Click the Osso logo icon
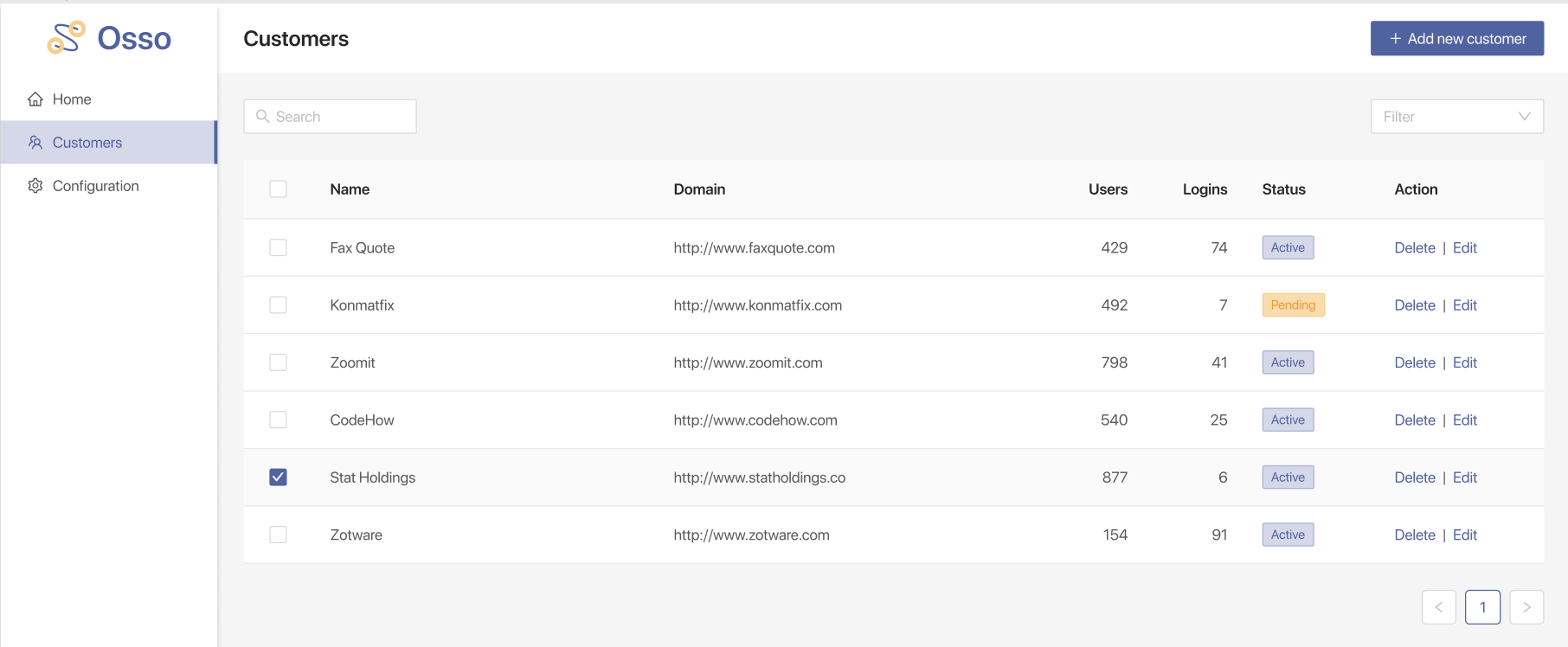The height and width of the screenshot is (647, 1568). (x=67, y=38)
